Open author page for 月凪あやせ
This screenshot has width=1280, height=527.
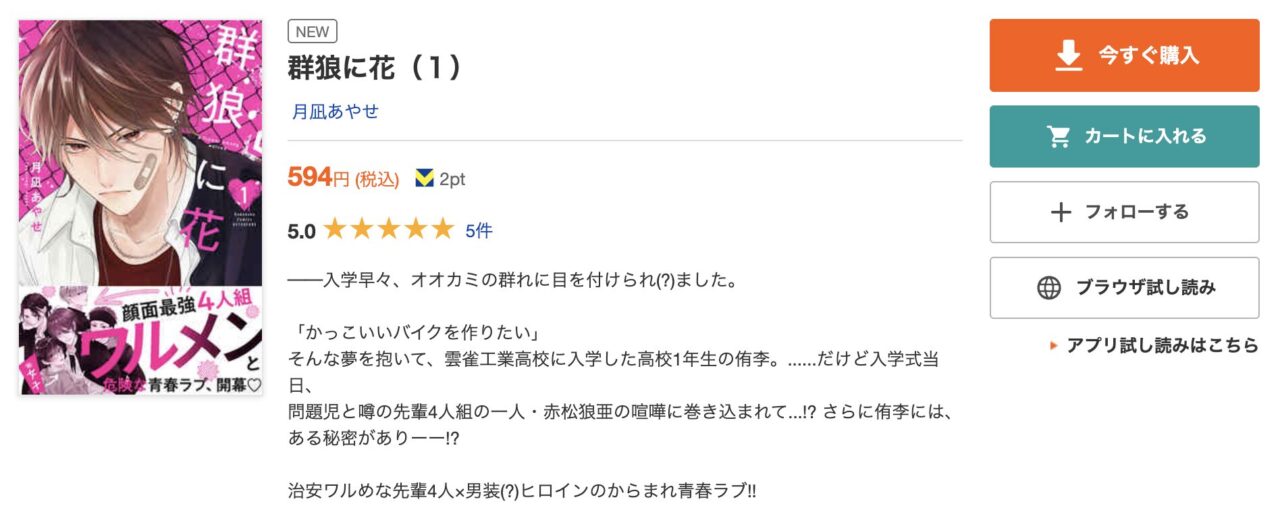click(334, 111)
